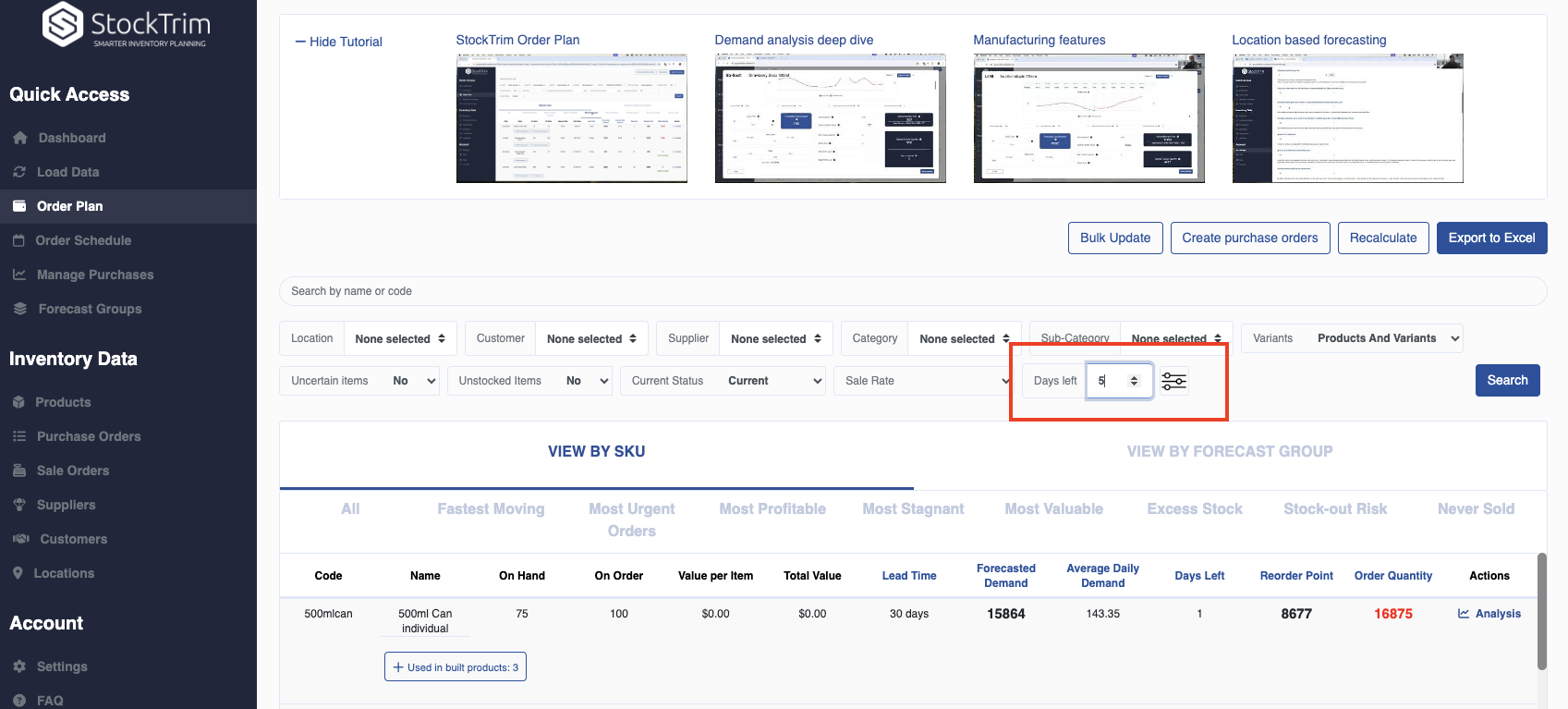Viewport: 1568px width, 709px height.
Task: Sort by Forecasted Demand column header
Action: (x=1006, y=576)
